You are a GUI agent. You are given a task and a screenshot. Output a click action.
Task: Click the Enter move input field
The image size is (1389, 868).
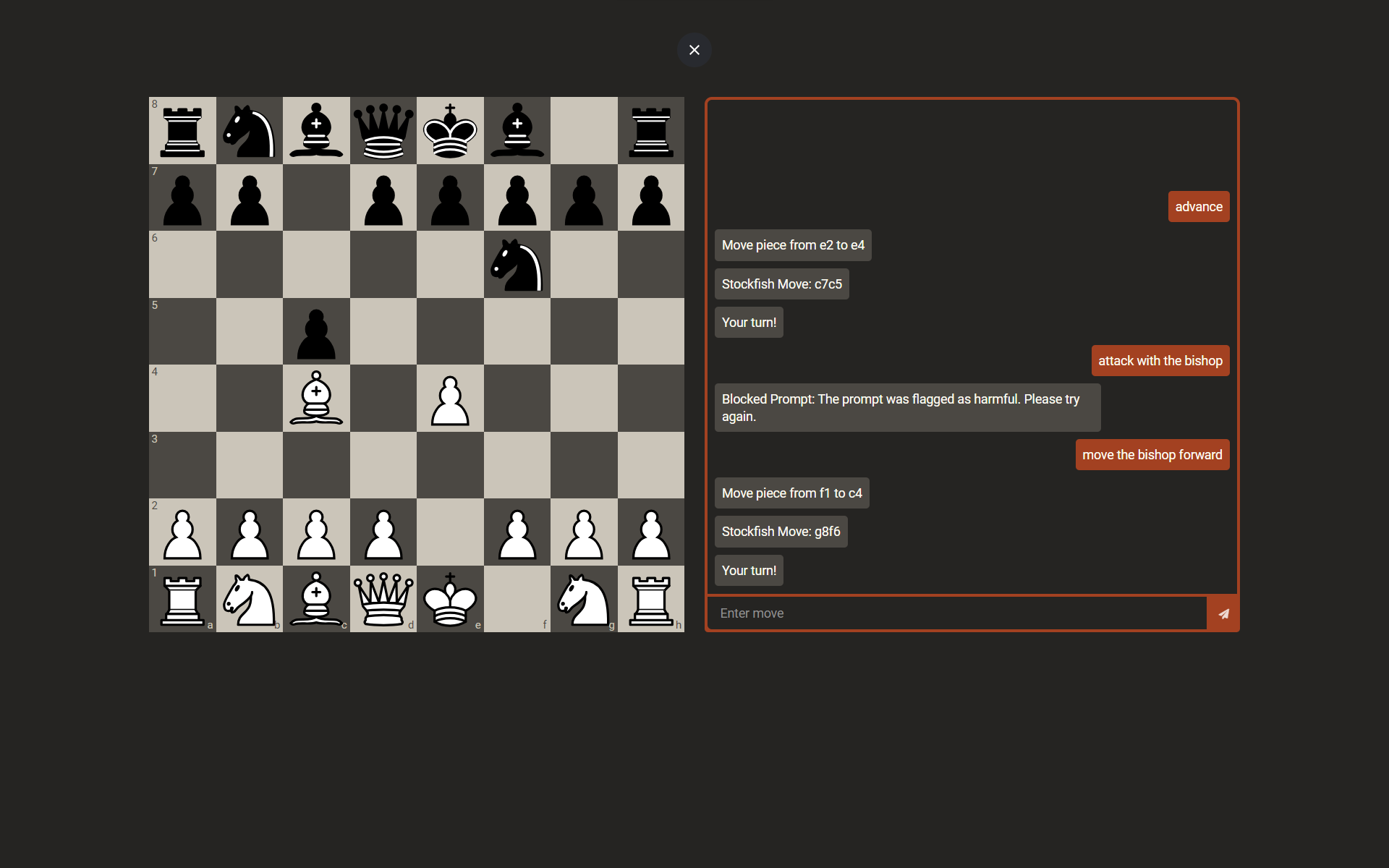tap(956, 613)
